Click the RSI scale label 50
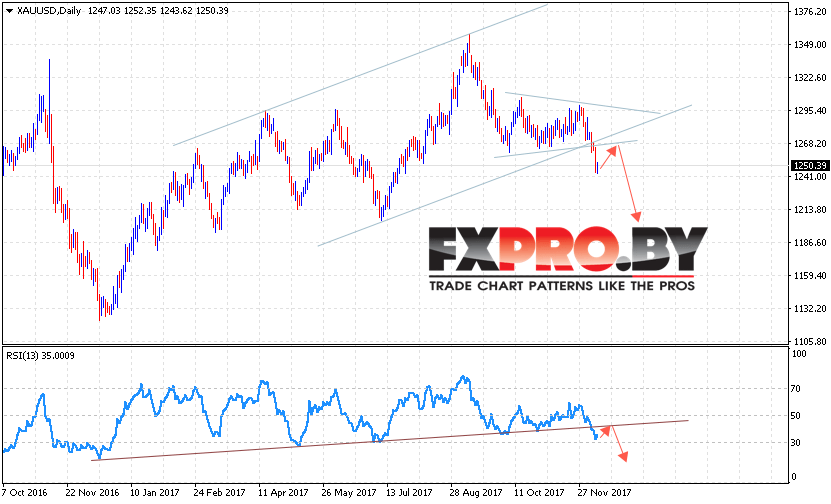This screenshot has height=504, width=831. pos(795,415)
